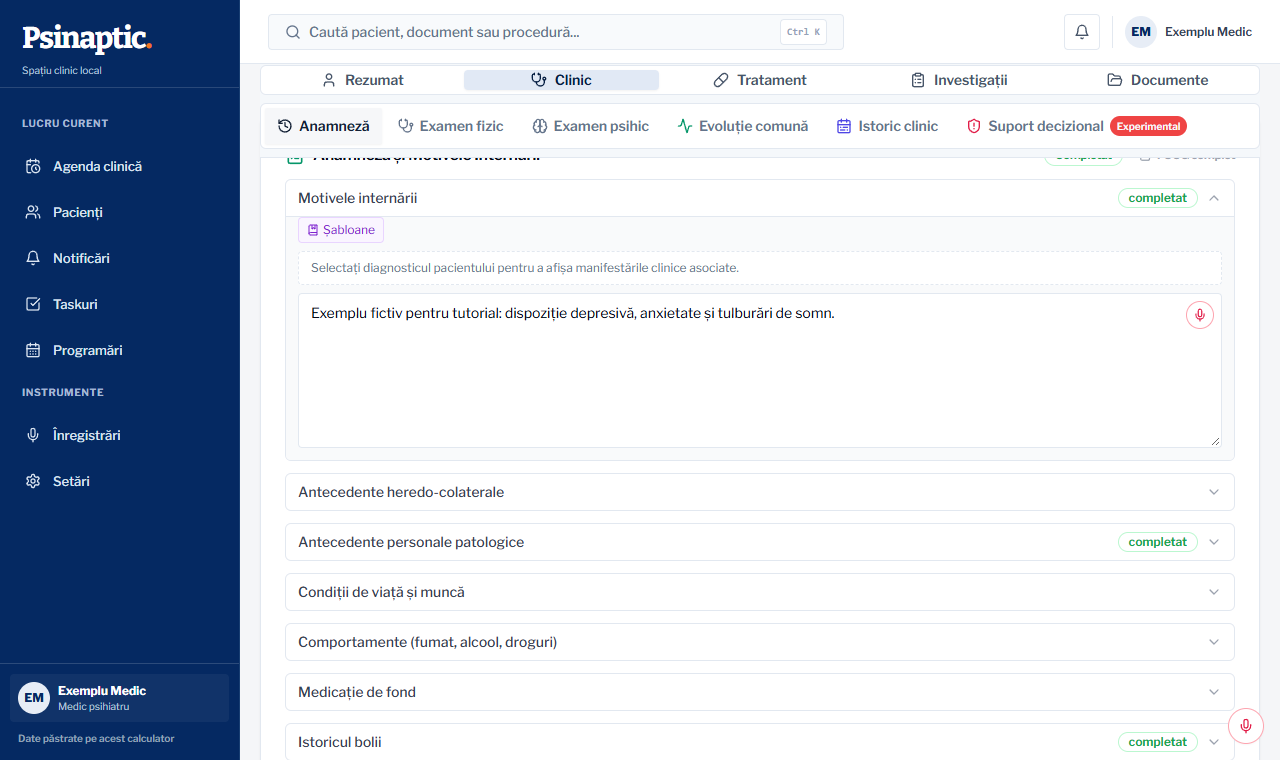Image resolution: width=1280 pixels, height=760 pixels.
Task: Click the shield icon of Suport decizional
Action: (974, 126)
